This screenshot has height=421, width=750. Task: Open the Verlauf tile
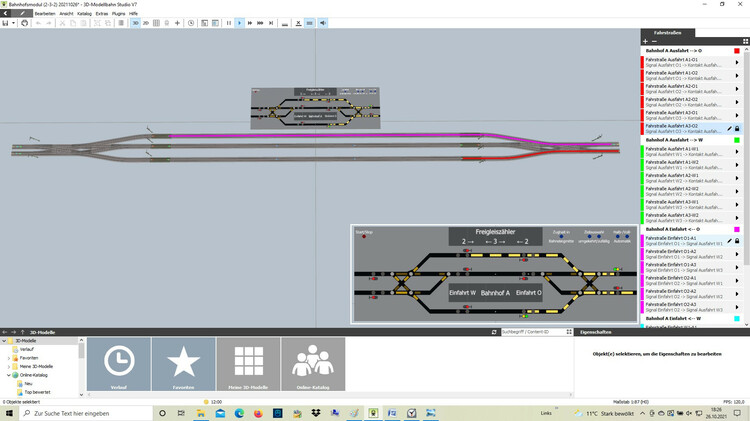tap(118, 364)
